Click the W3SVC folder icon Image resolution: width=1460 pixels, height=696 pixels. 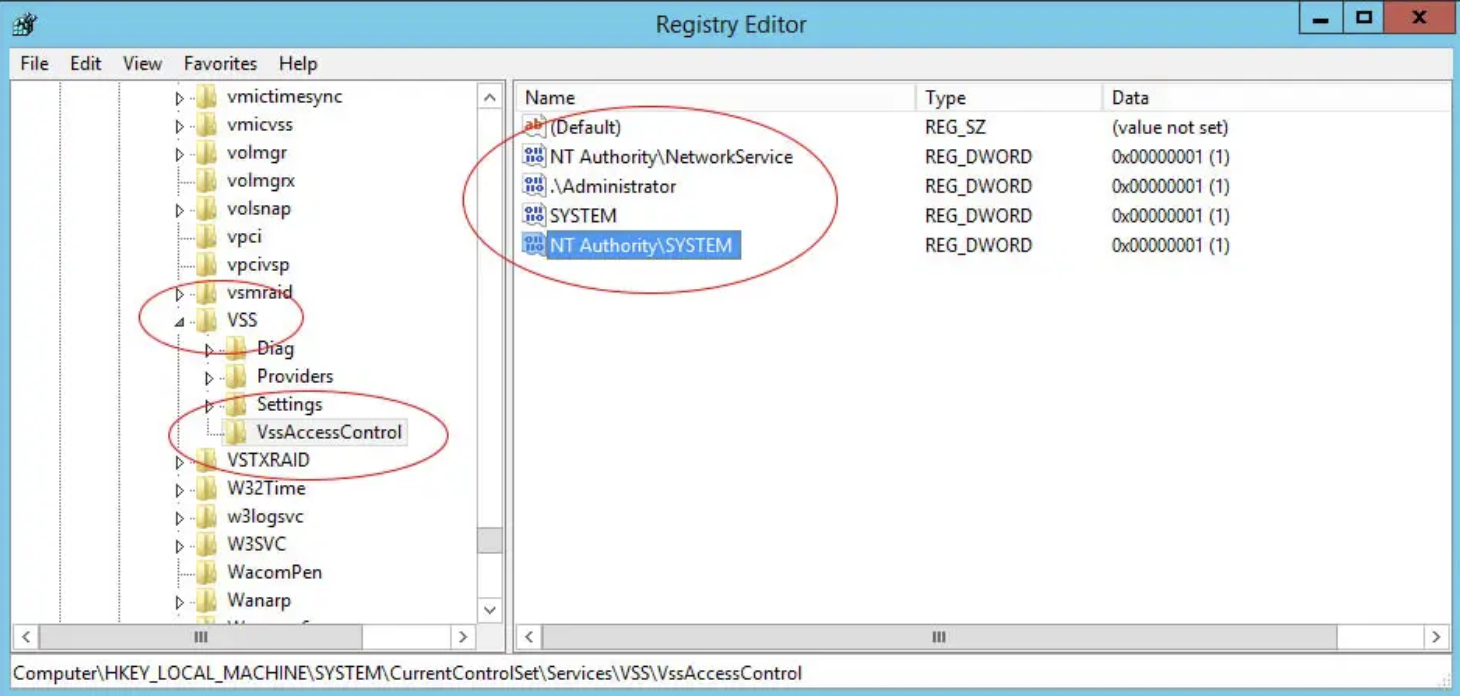207,544
